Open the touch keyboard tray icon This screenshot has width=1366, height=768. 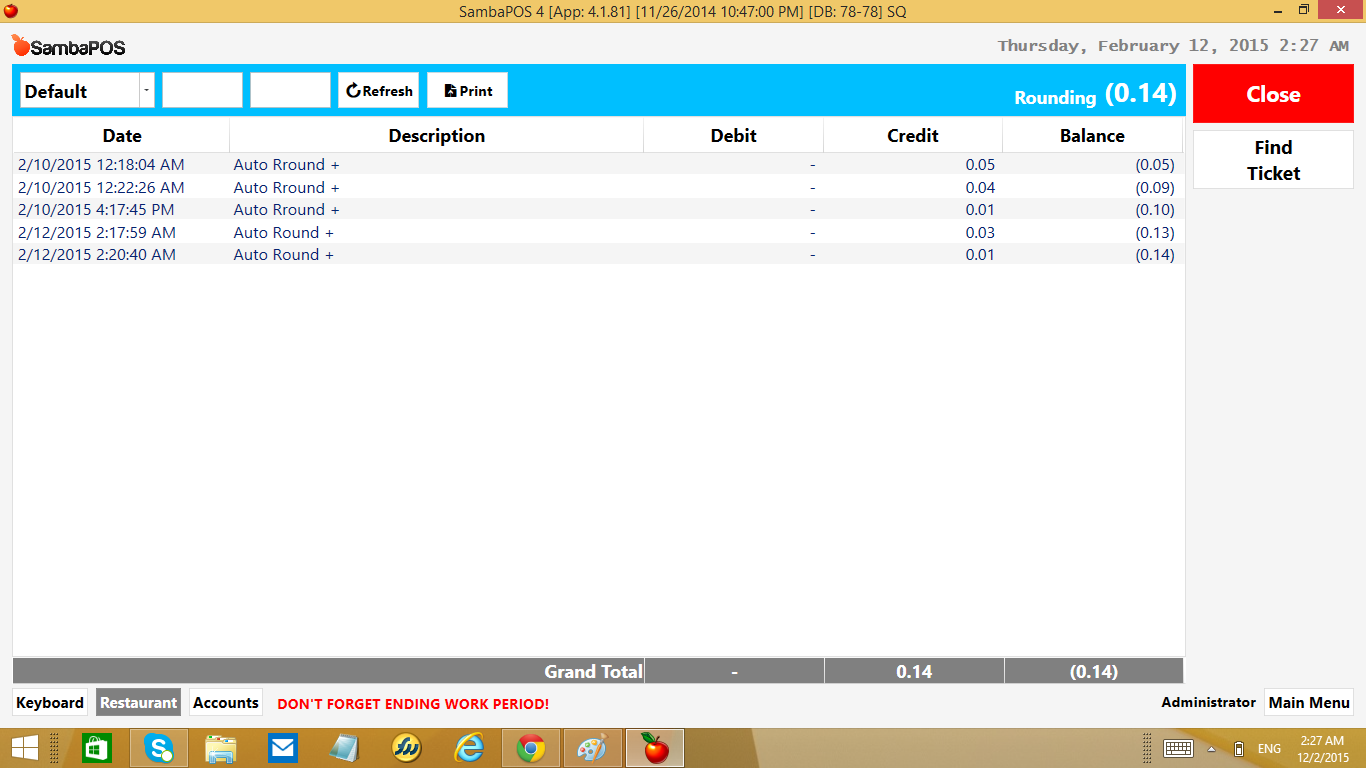(x=1177, y=748)
